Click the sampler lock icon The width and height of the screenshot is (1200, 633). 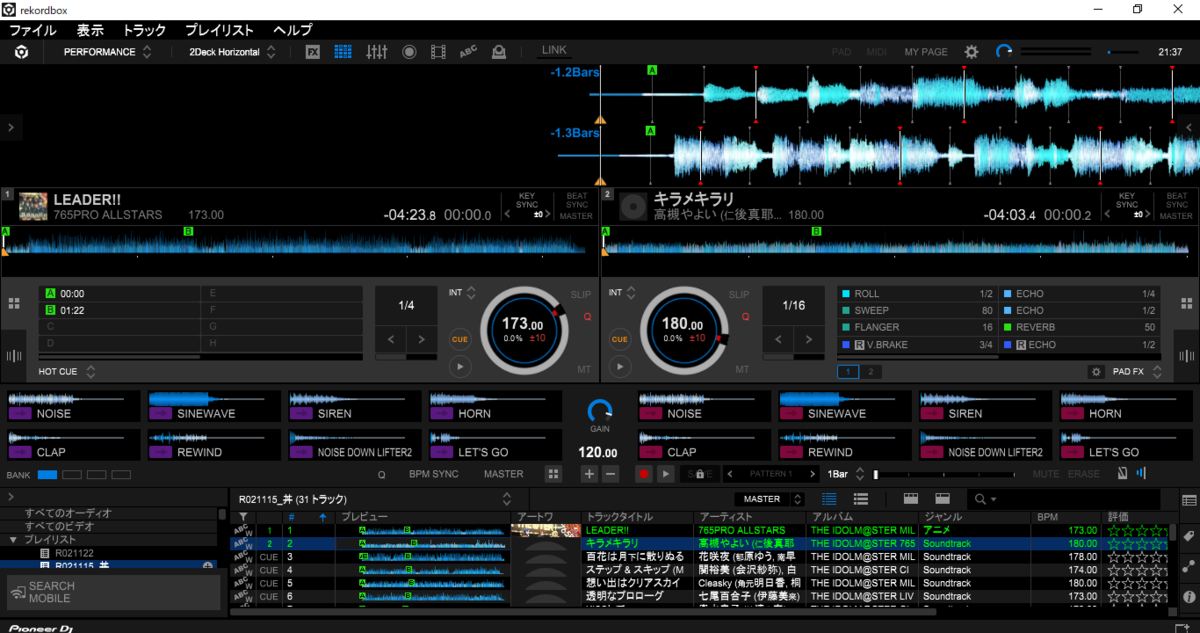(701, 473)
